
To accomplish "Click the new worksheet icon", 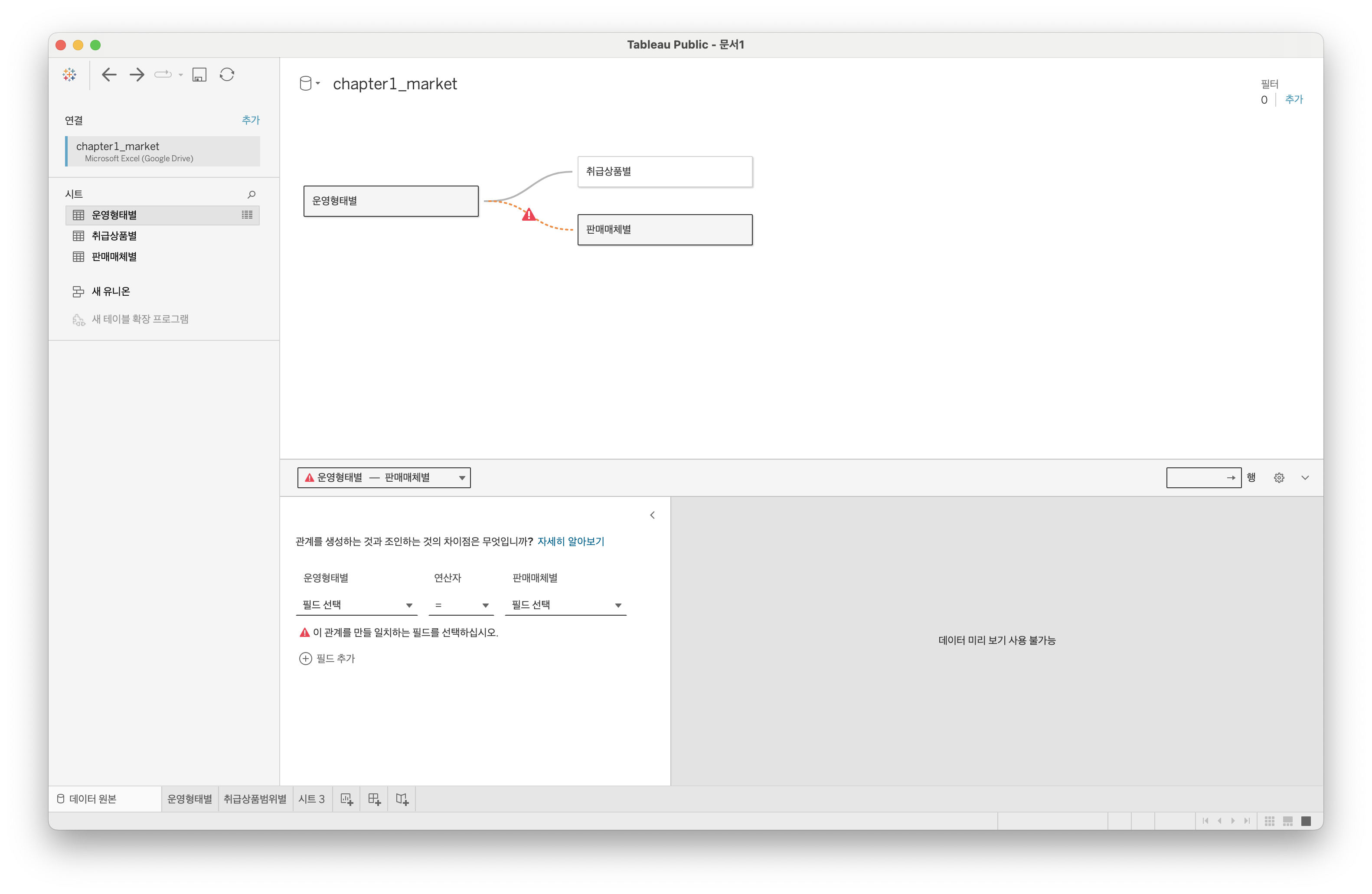I will (x=346, y=799).
